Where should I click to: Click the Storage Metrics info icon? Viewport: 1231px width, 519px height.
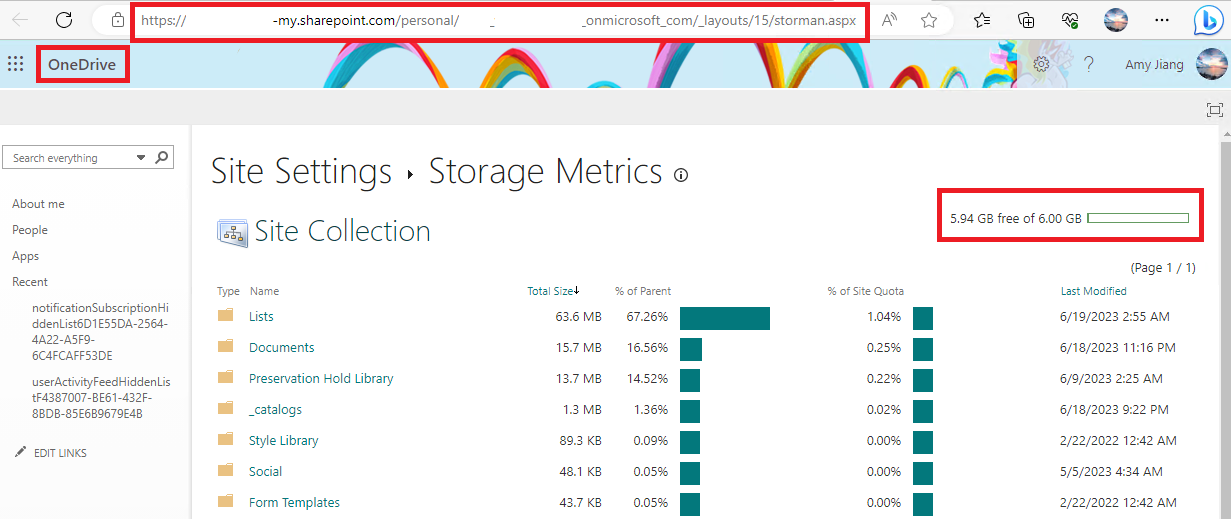pyautogui.click(x=681, y=175)
